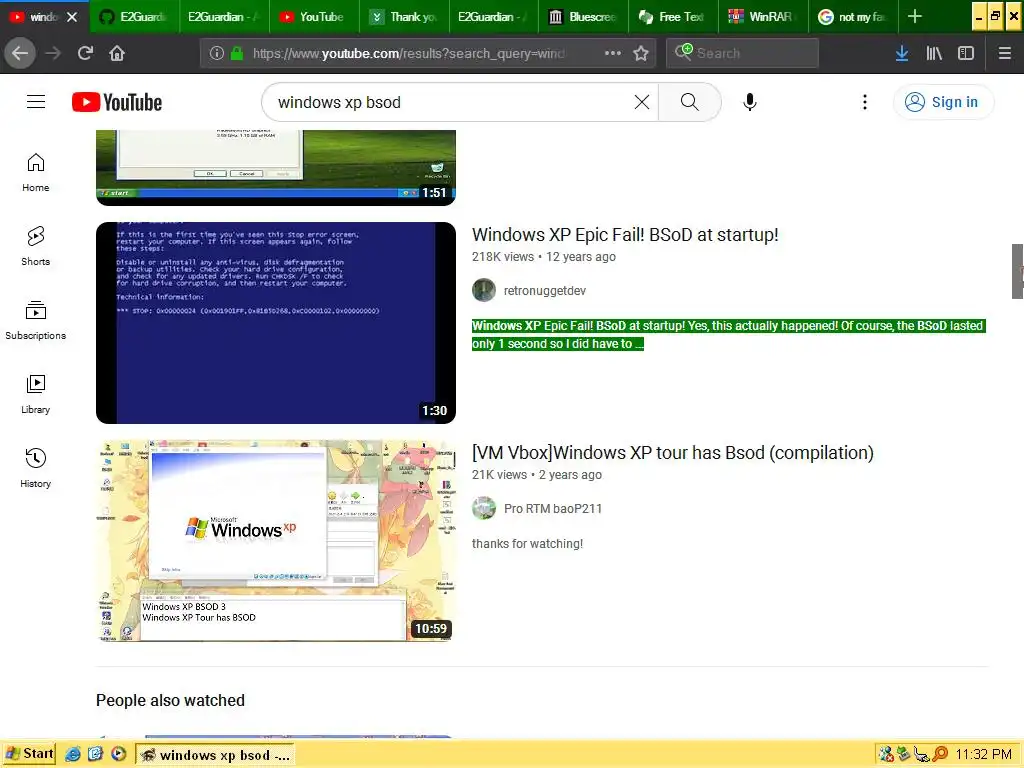This screenshot has height=768, width=1024.
Task: Toggle the browser sidebar icon
Action: tap(966, 53)
